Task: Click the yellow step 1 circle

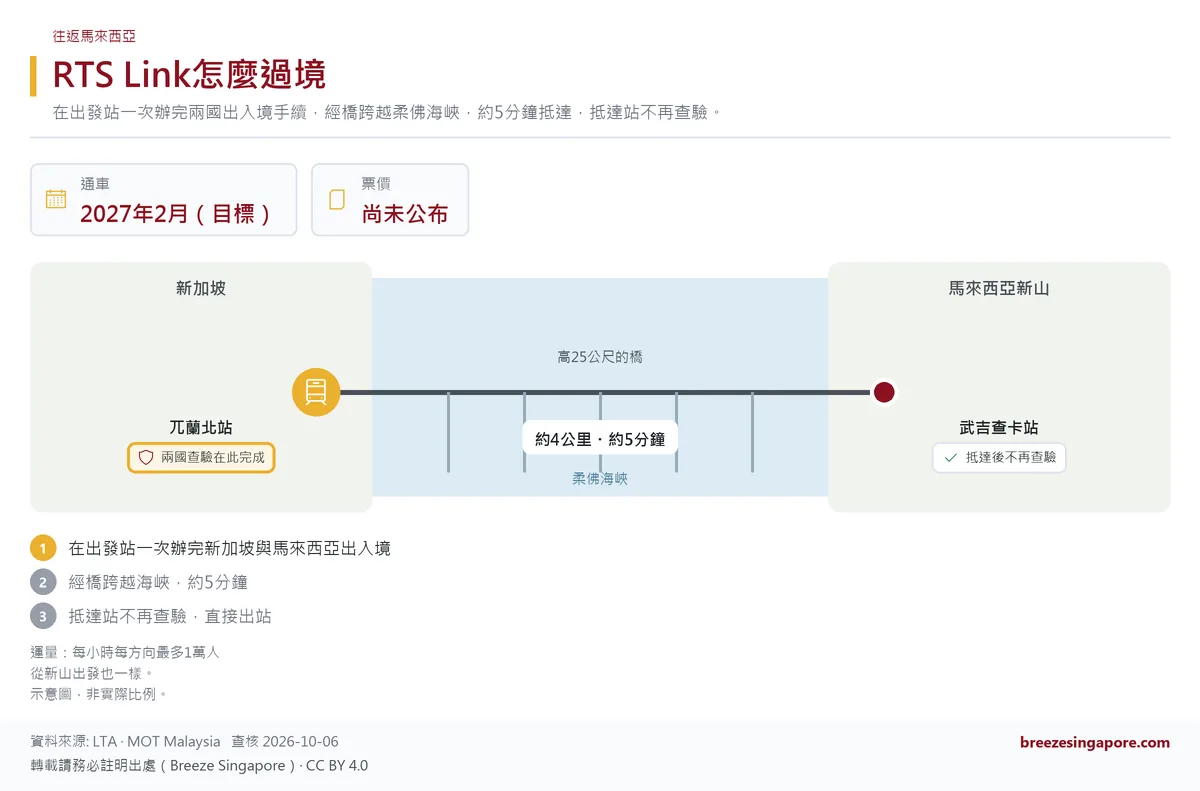Action: 43,548
